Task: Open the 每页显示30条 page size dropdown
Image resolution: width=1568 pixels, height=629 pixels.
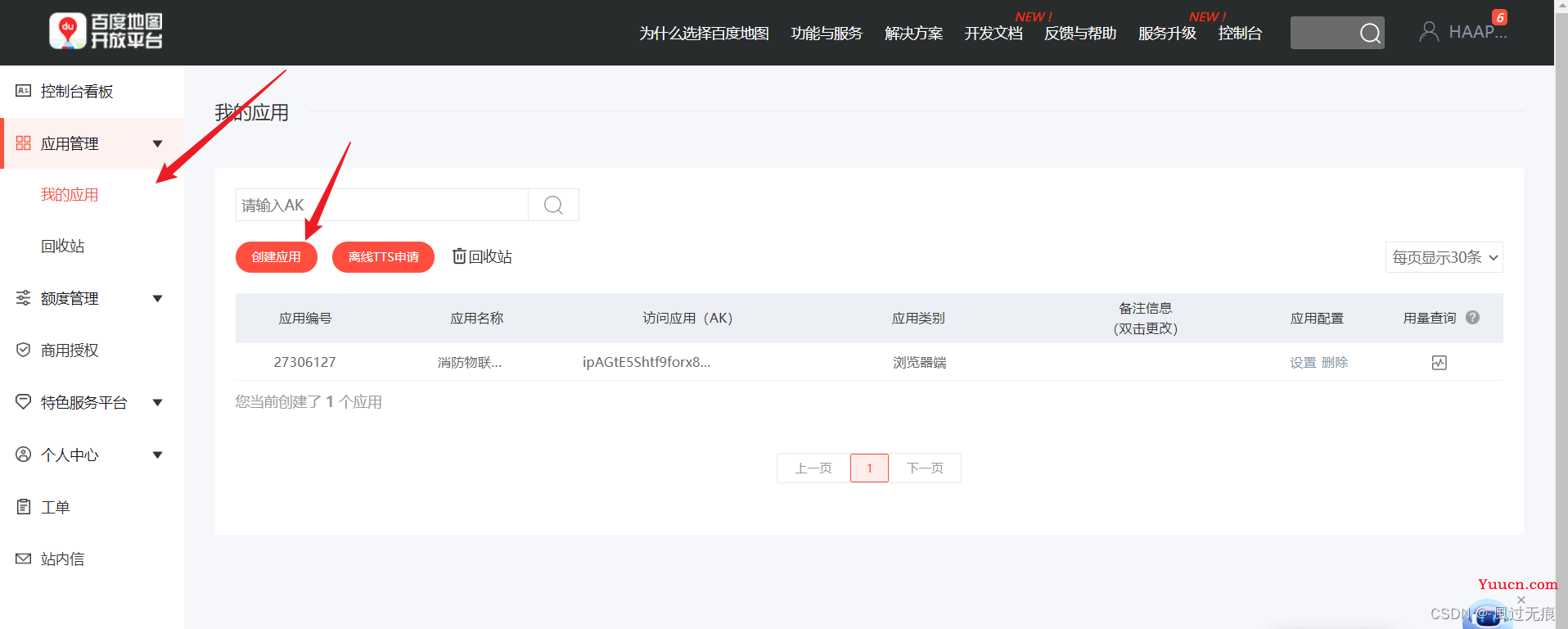Action: pyautogui.click(x=1444, y=257)
